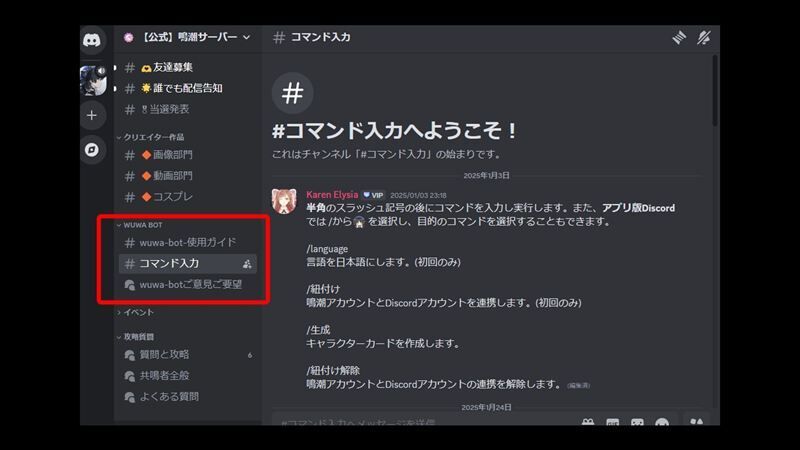This screenshot has width=800, height=450.
Task: Click the /language command text
Action: [327, 248]
